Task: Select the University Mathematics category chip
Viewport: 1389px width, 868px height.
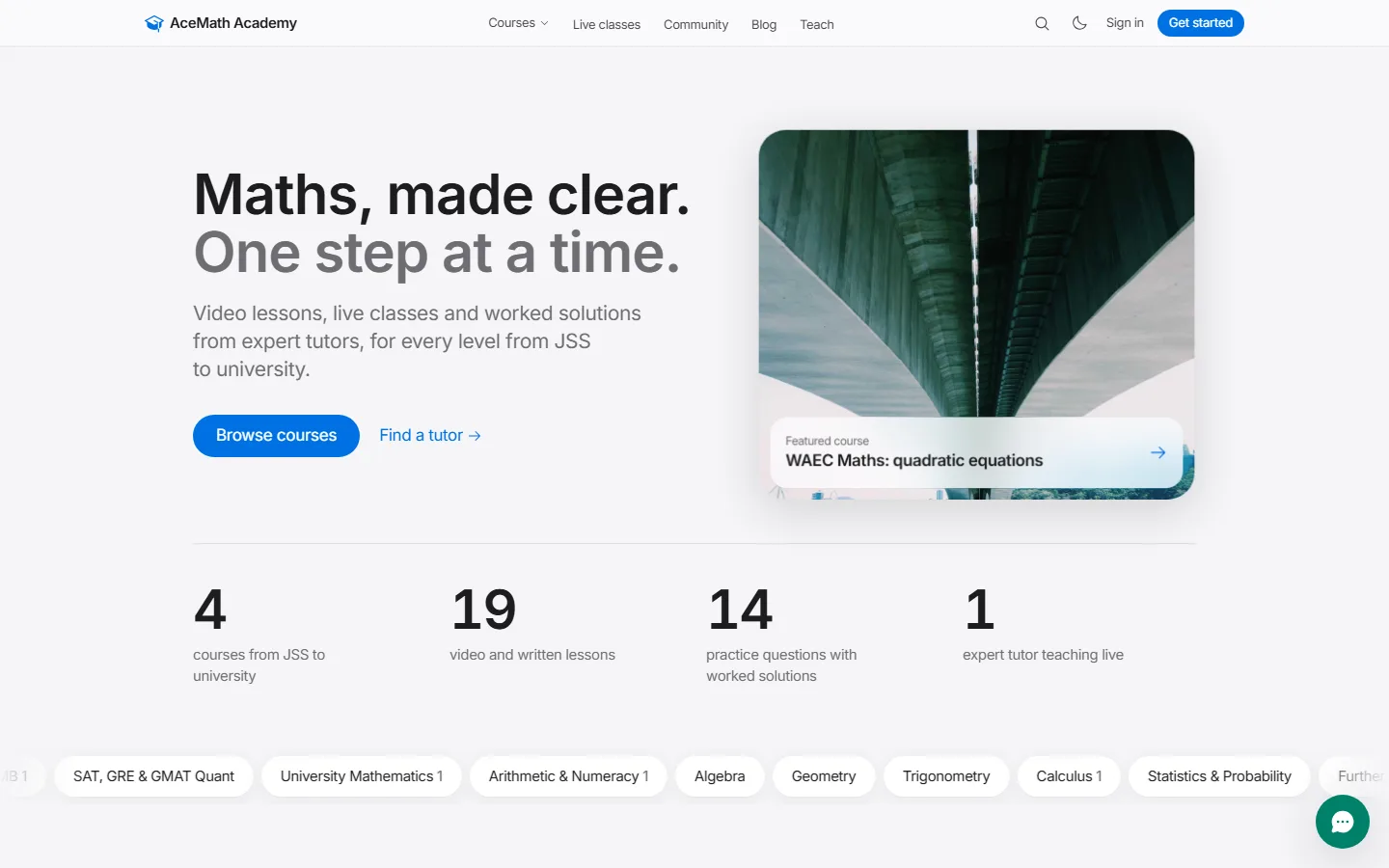Action: pos(362,776)
